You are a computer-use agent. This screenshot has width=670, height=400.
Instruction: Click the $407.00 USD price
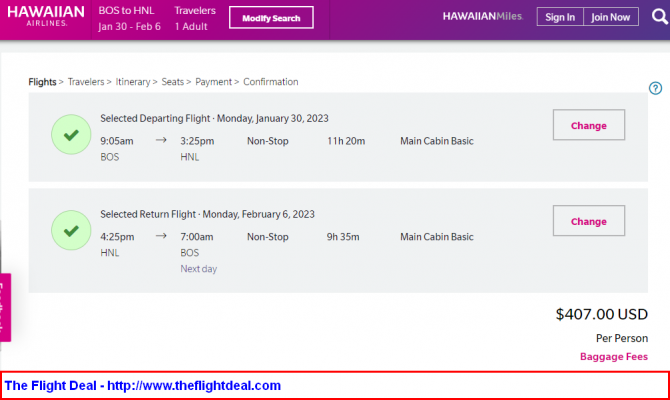[602, 315]
